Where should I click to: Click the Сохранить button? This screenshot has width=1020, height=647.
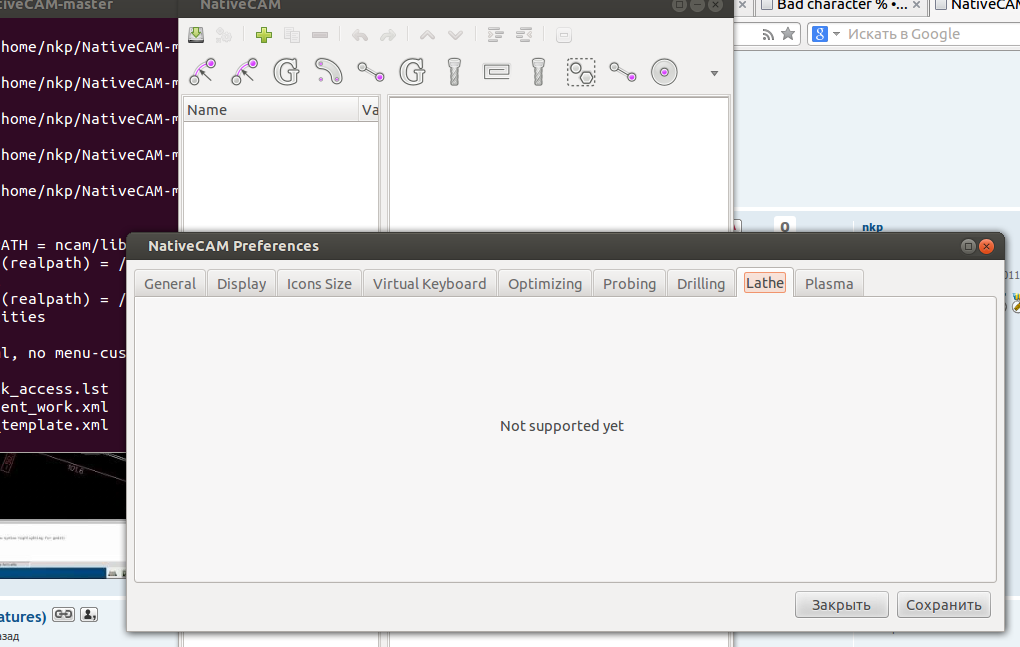click(x=943, y=605)
